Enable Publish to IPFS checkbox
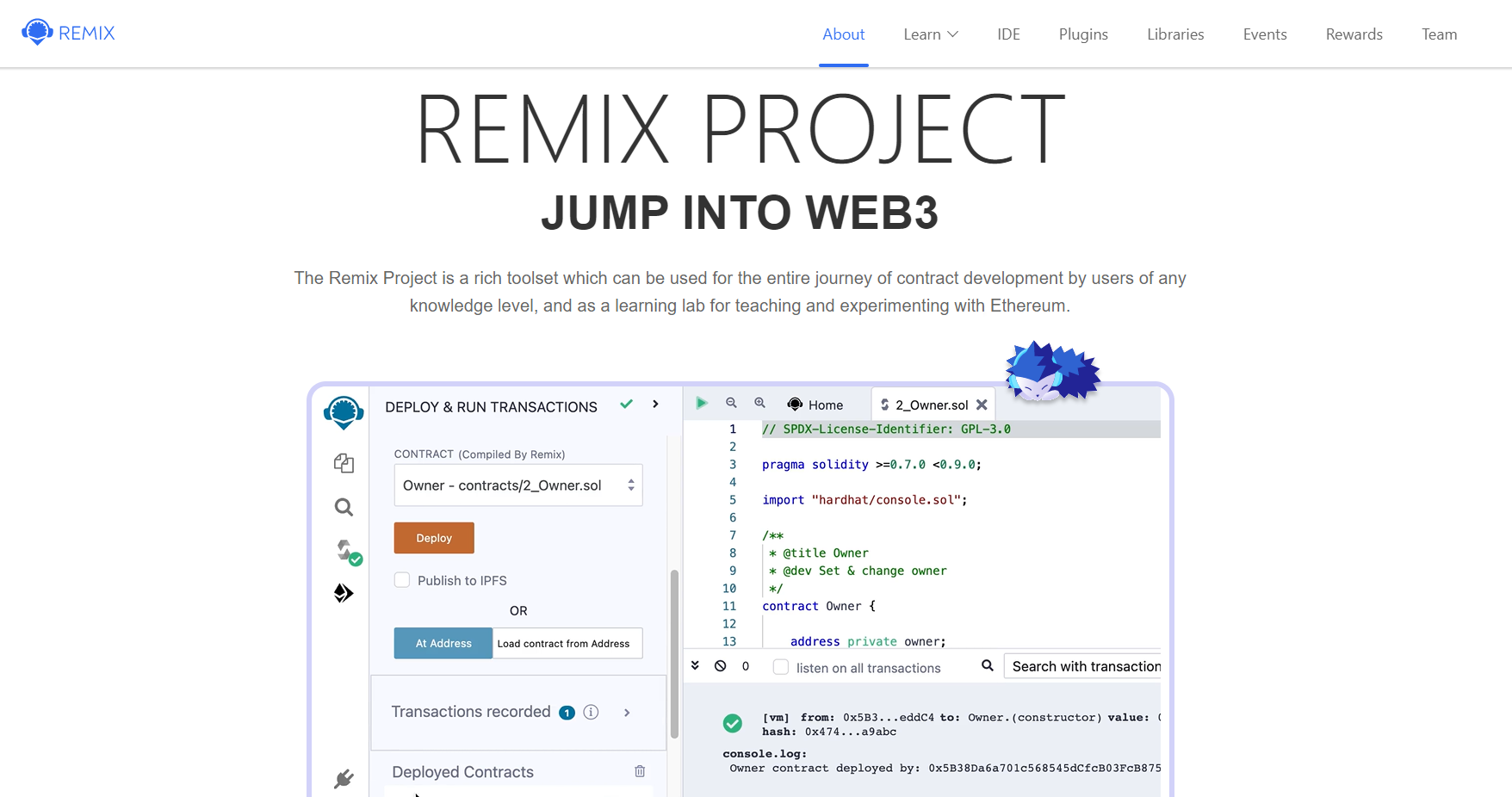This screenshot has height=797, width=1512. (402, 580)
